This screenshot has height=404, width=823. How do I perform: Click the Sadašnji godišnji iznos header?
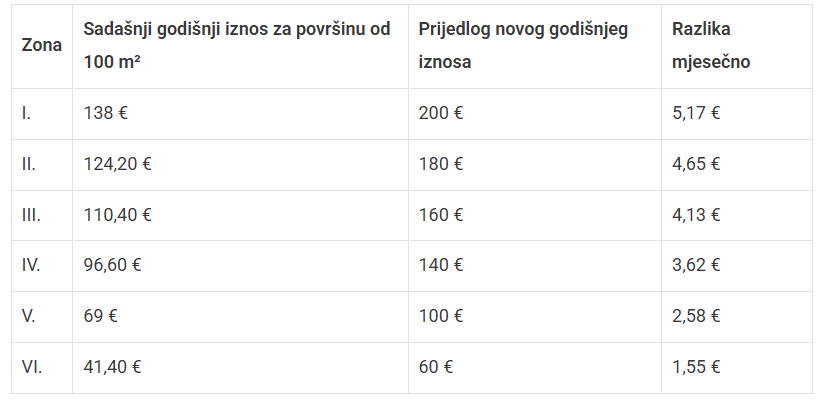237,45
